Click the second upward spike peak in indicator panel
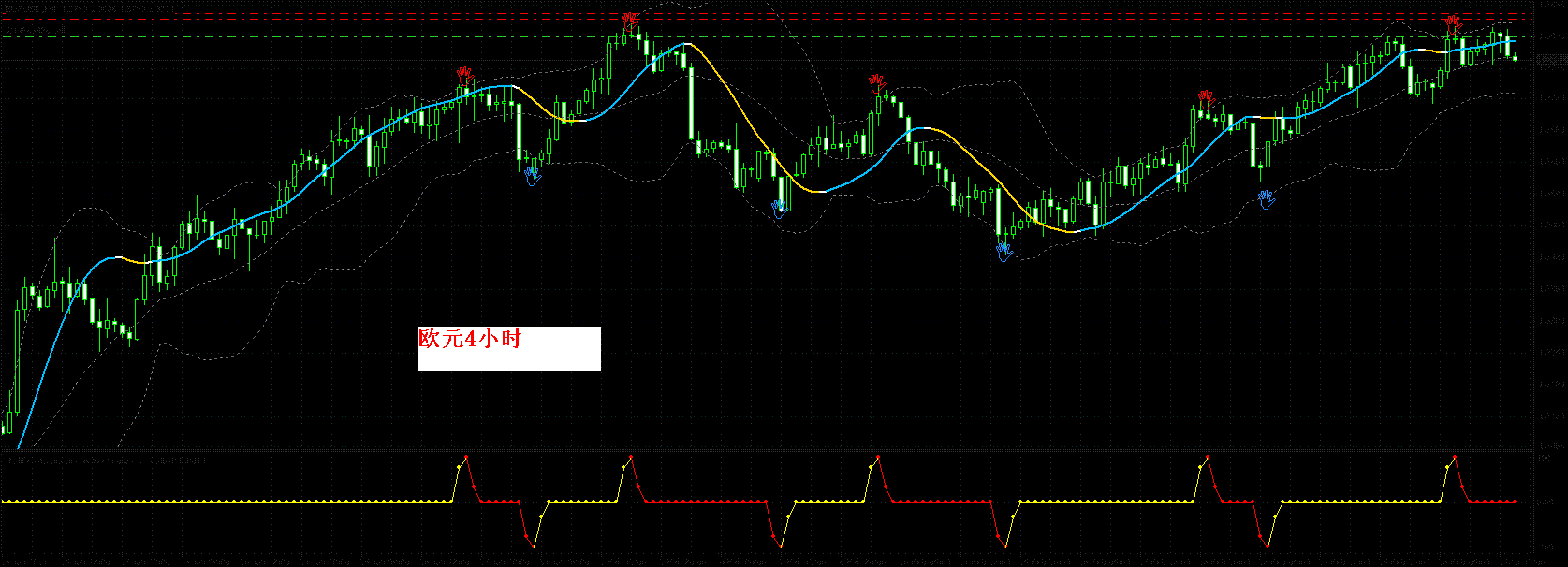 click(x=631, y=456)
